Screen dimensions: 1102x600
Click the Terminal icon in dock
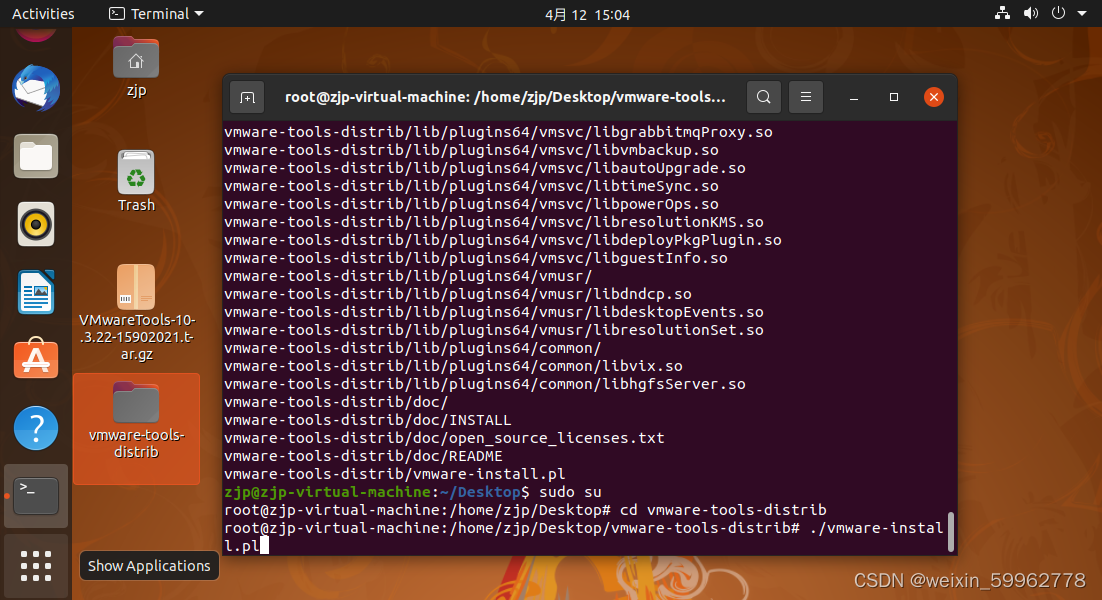point(36,496)
